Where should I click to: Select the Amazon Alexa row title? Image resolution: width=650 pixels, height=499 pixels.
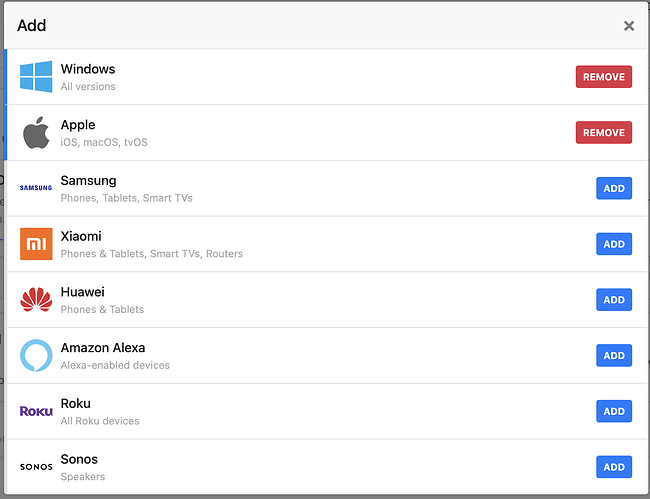point(102,348)
